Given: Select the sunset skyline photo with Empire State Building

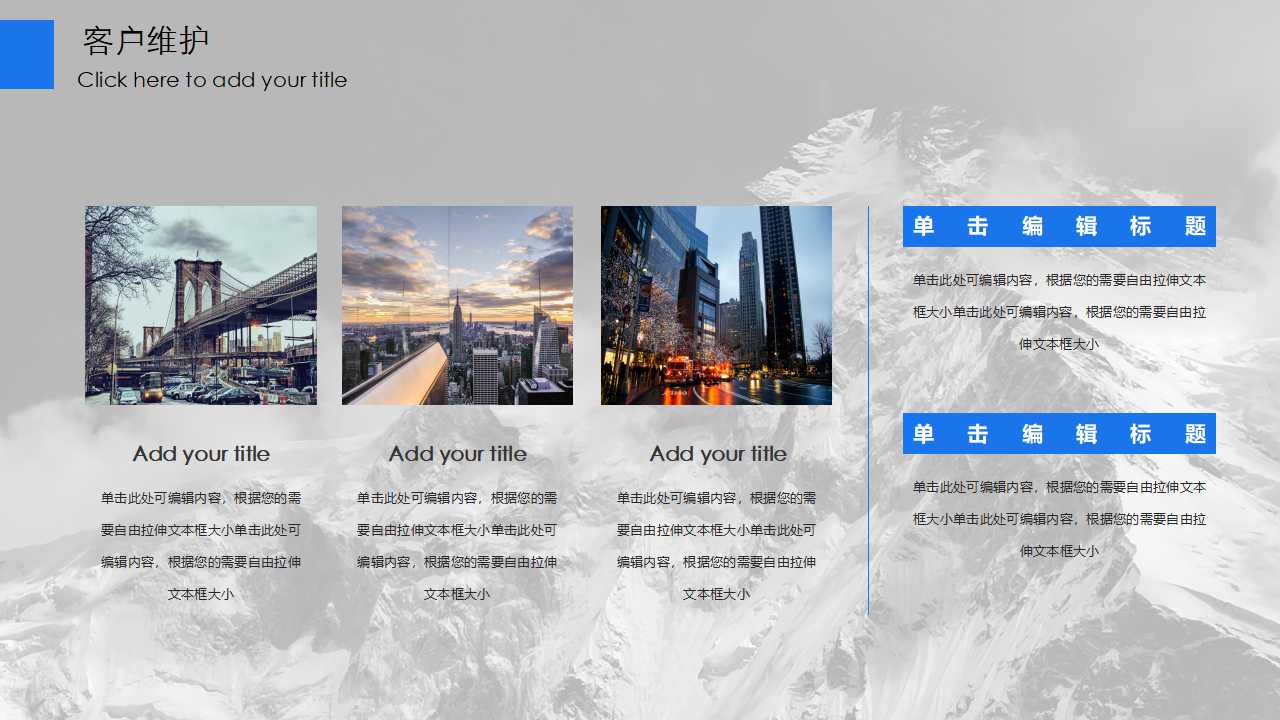Looking at the screenshot, I should pos(457,305).
